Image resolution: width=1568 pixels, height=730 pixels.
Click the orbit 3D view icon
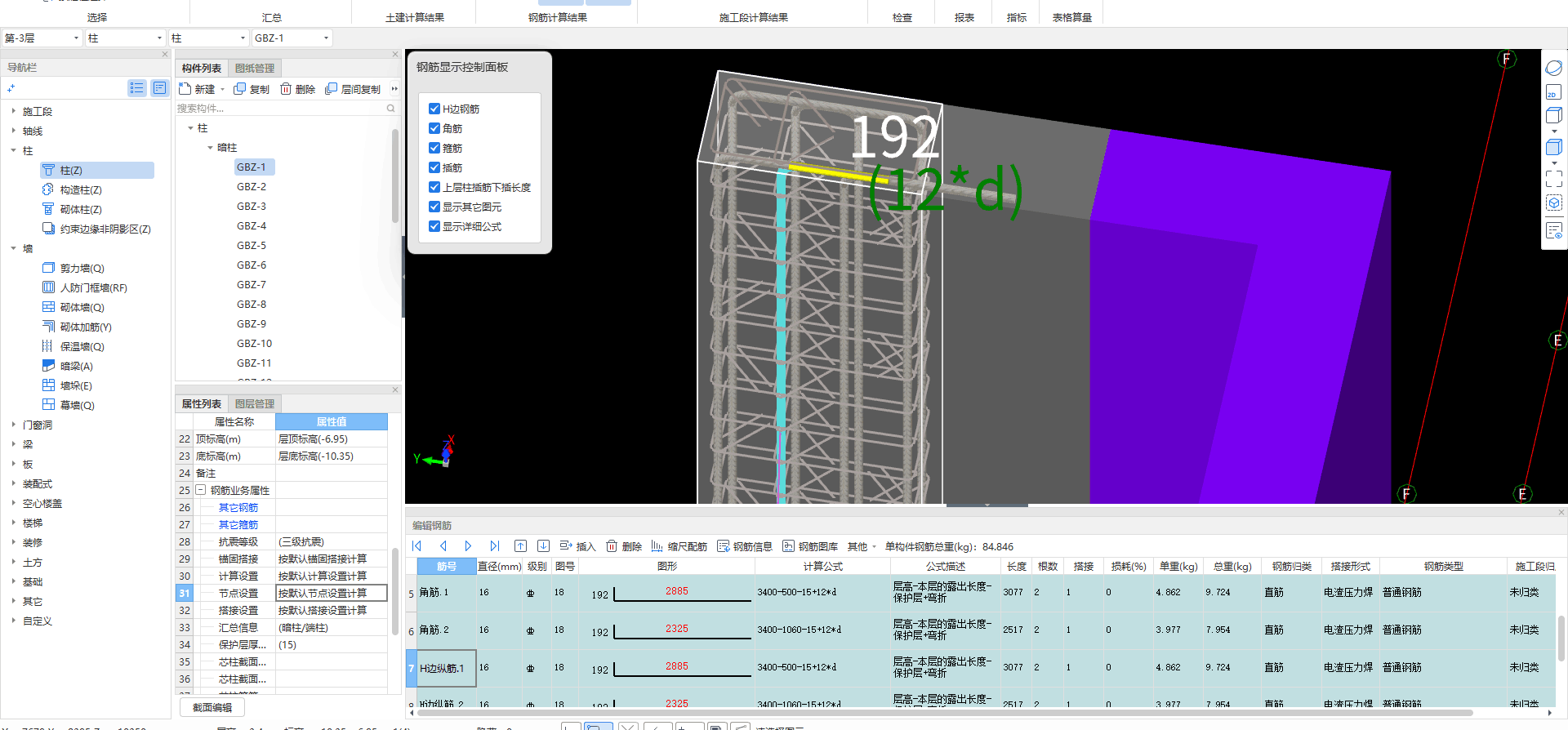(1554, 69)
